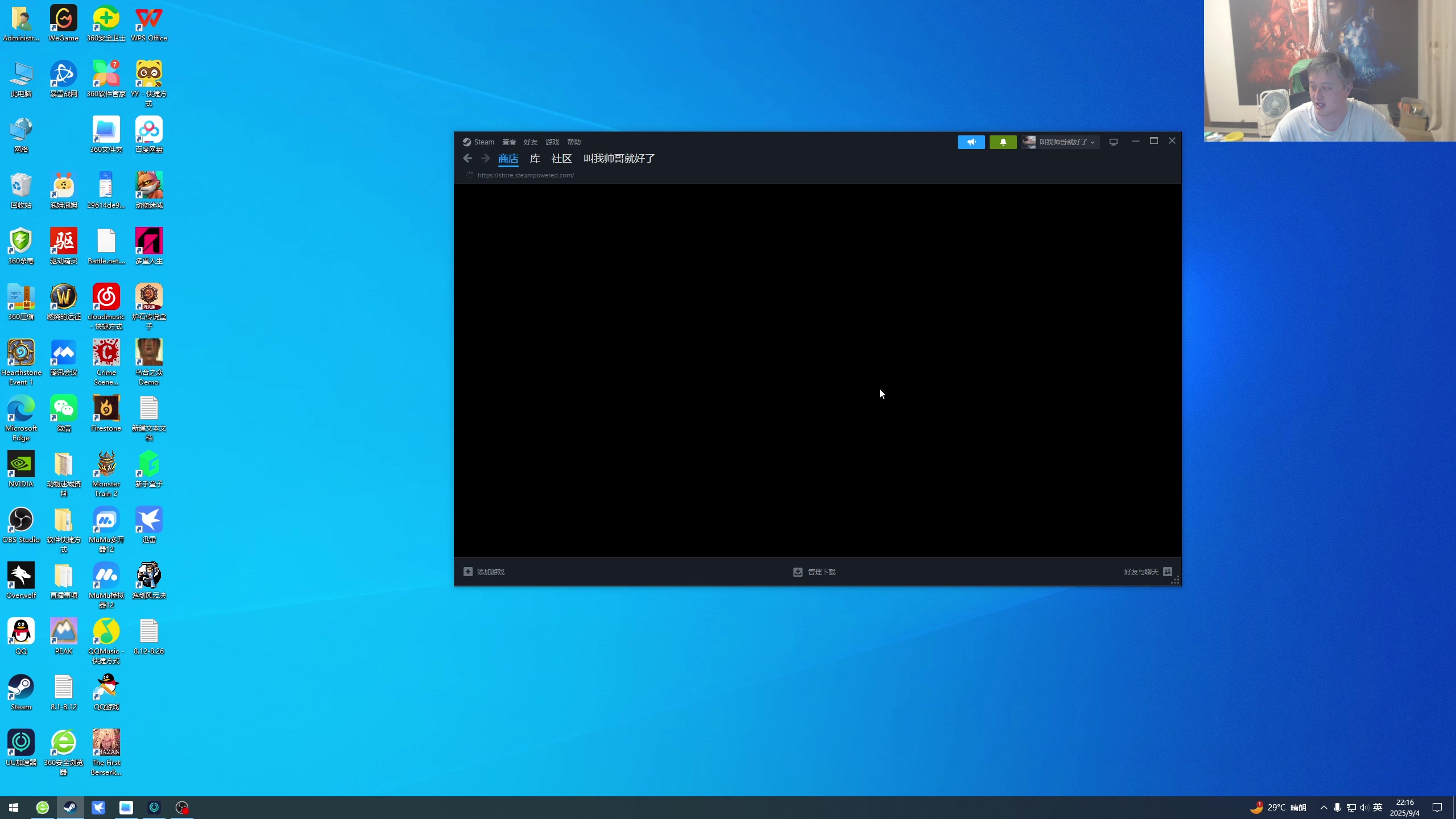This screenshot has width=1456, height=819.
Task: Select the MuMu多开器12 desktop icon
Action: coord(106,530)
